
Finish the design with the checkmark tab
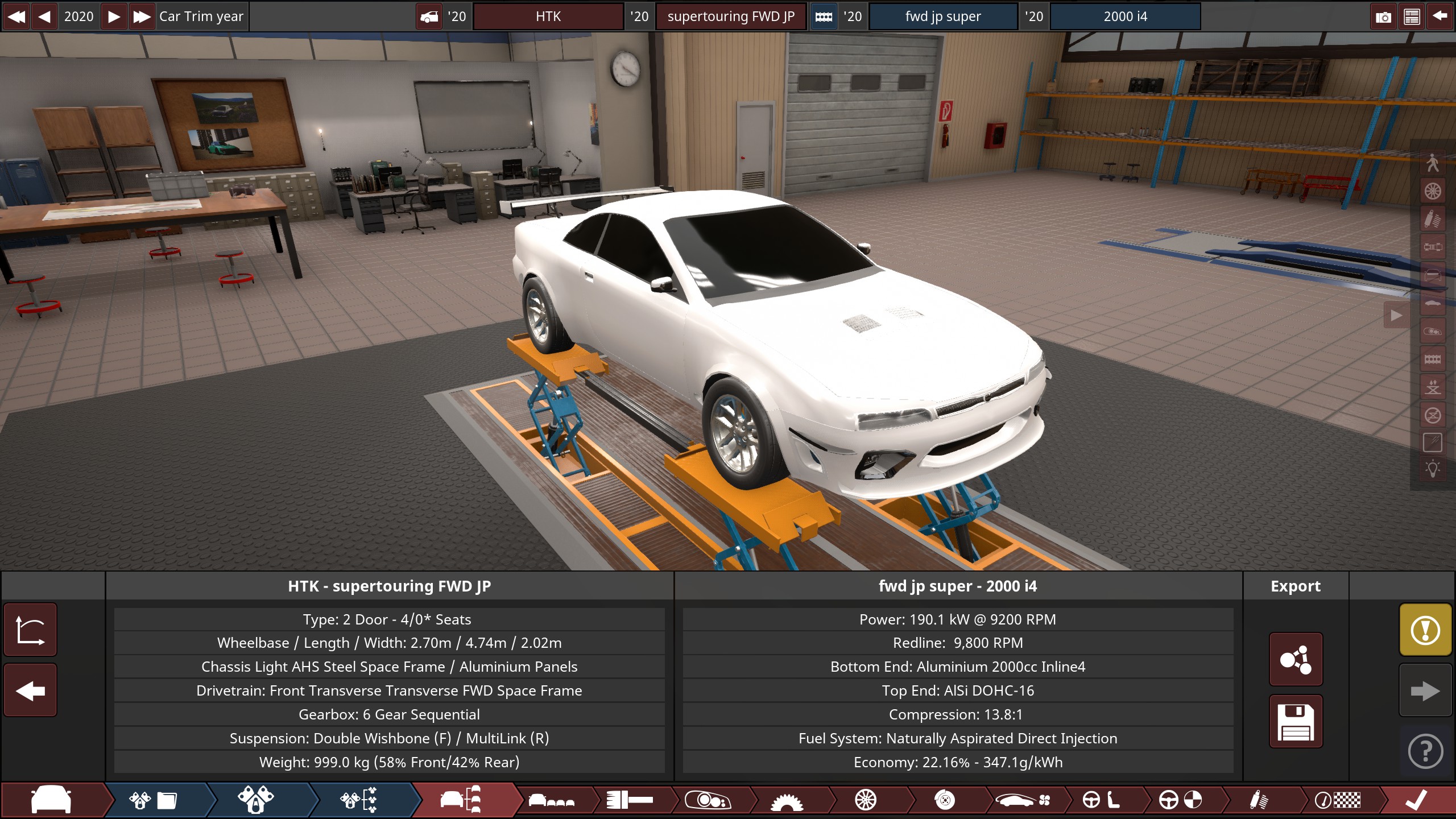[x=1416, y=800]
